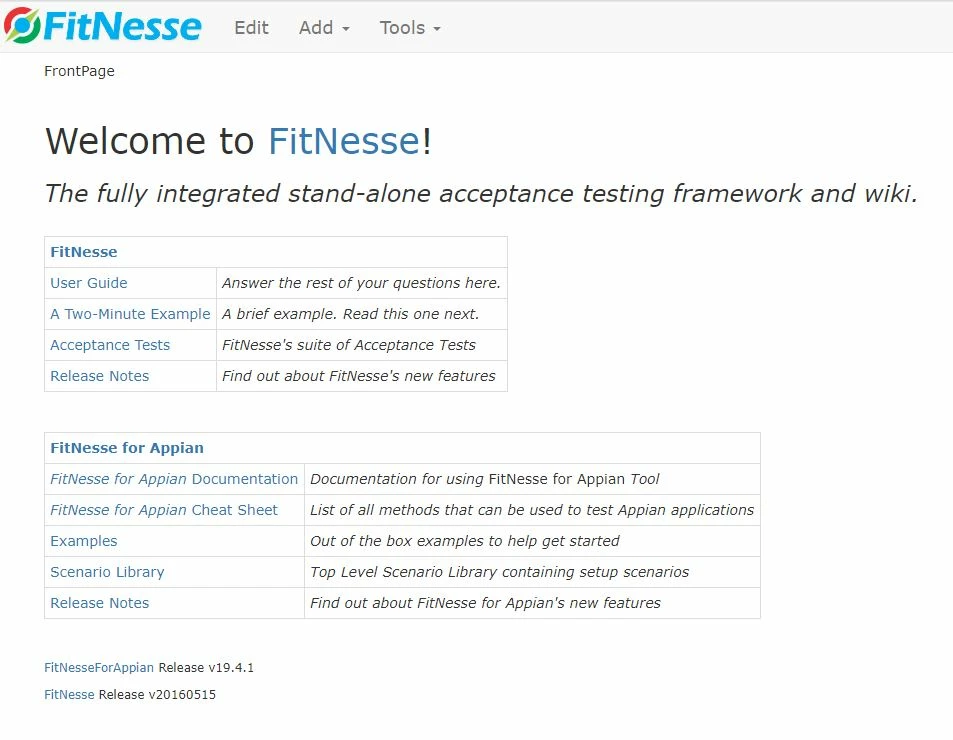Open the Edit menu item
Viewport: 953px width, 740px height.
pyautogui.click(x=251, y=28)
